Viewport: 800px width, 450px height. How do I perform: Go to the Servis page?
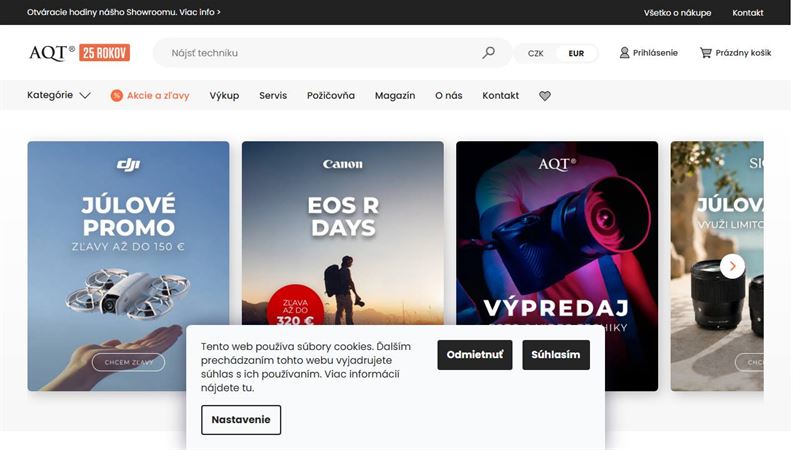(x=273, y=95)
